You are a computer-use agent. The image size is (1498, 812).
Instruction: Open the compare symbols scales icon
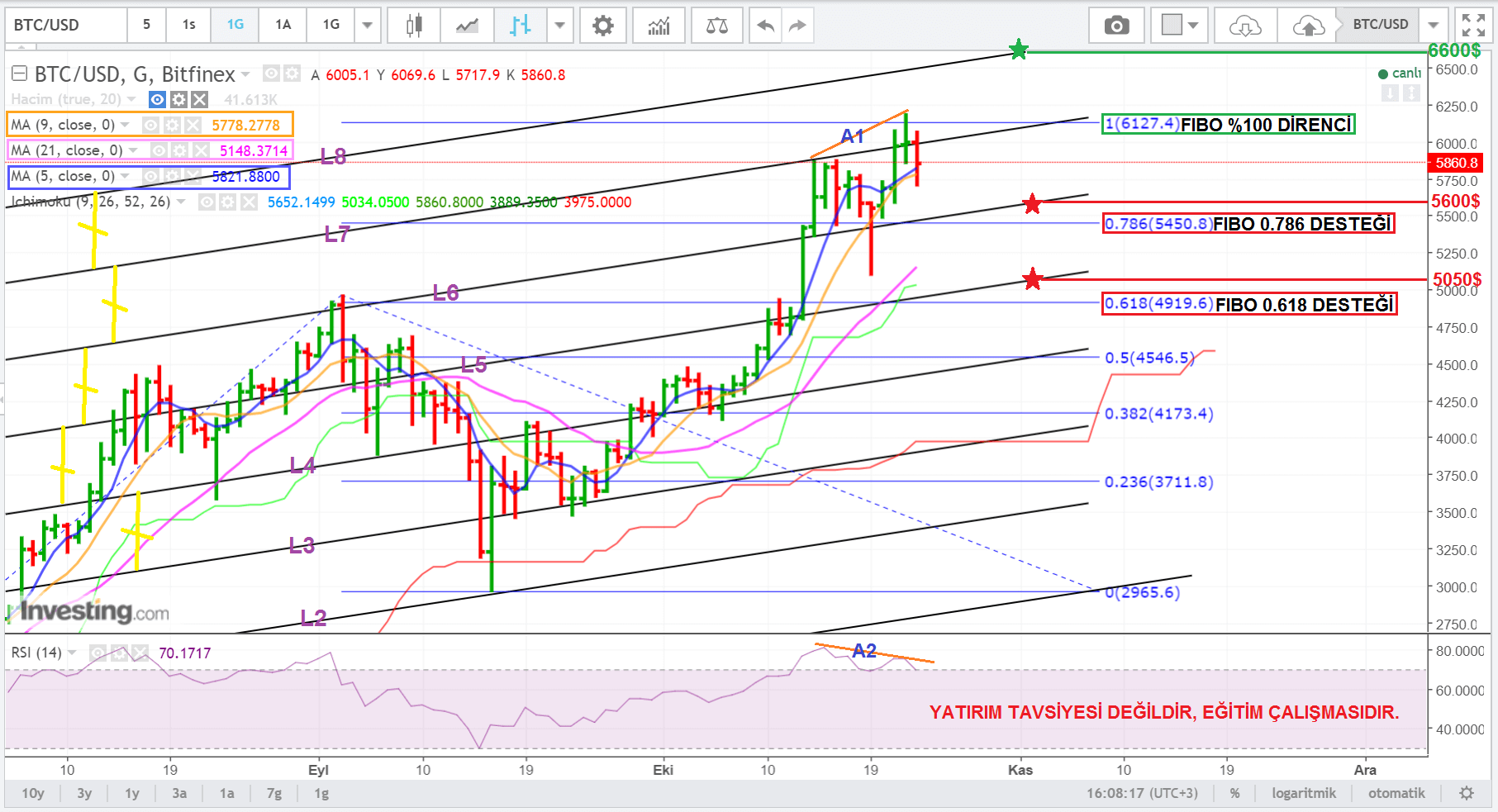coord(716,26)
